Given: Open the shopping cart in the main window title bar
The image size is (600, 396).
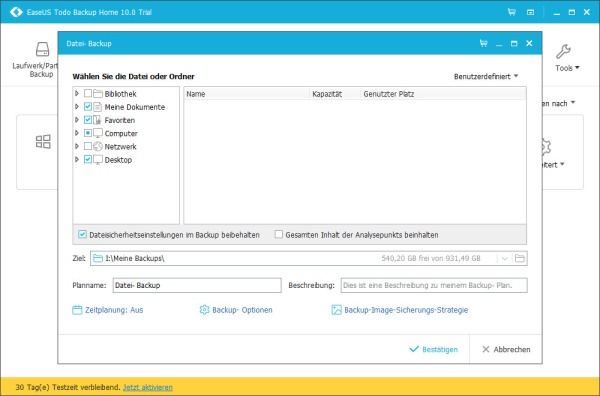Looking at the screenshot, I should point(512,12).
